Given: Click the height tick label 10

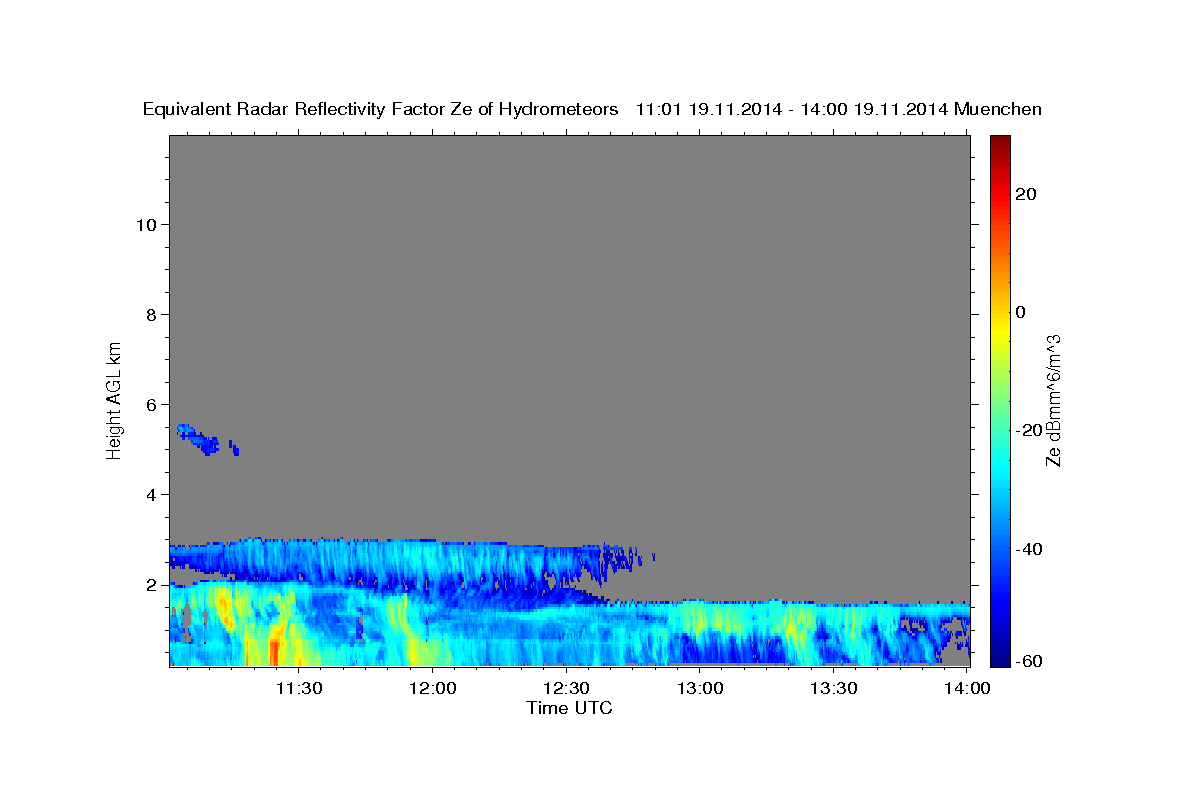Looking at the screenshot, I should coord(146,225).
